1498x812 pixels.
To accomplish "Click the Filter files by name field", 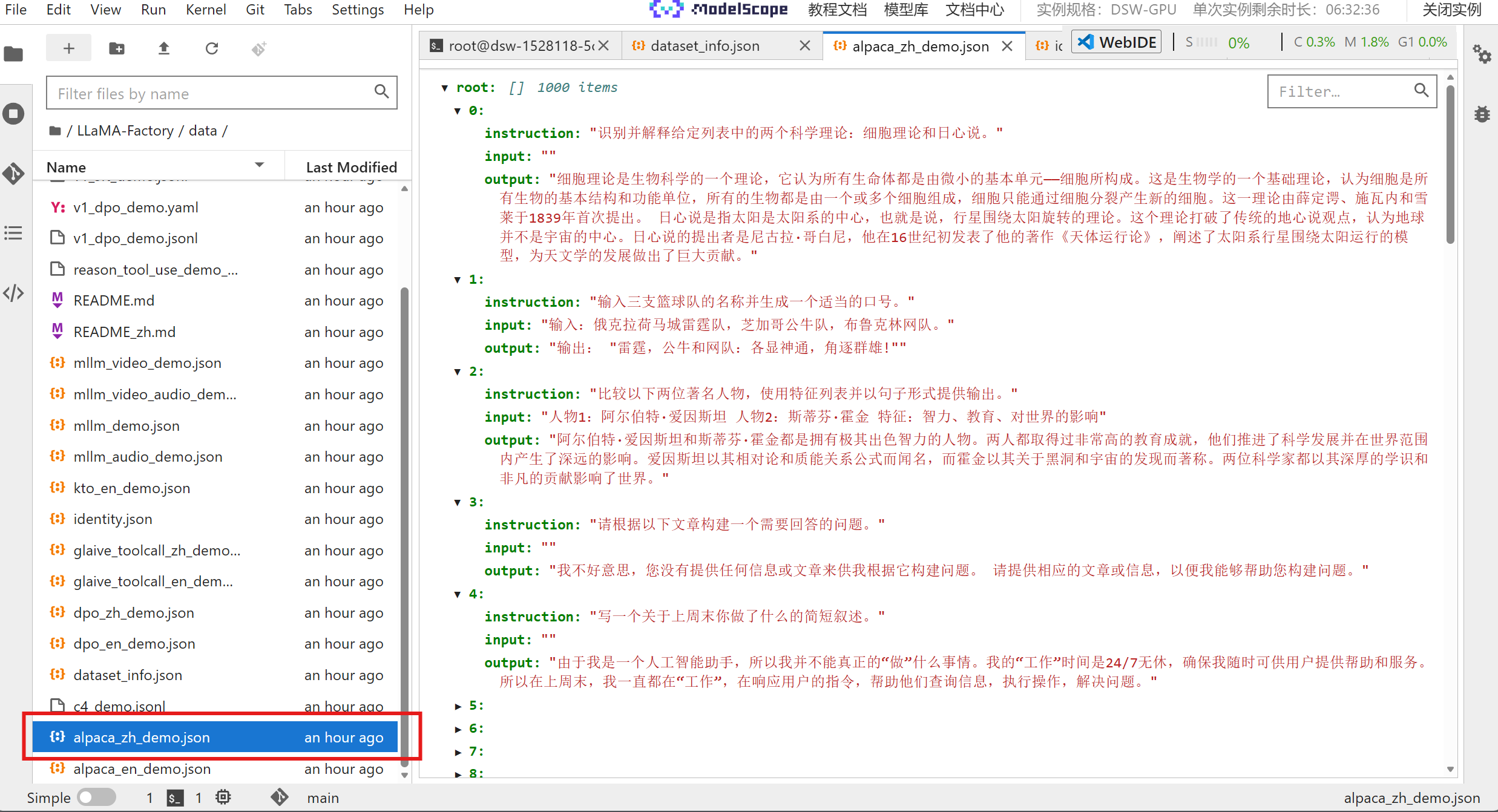I will click(x=212, y=93).
